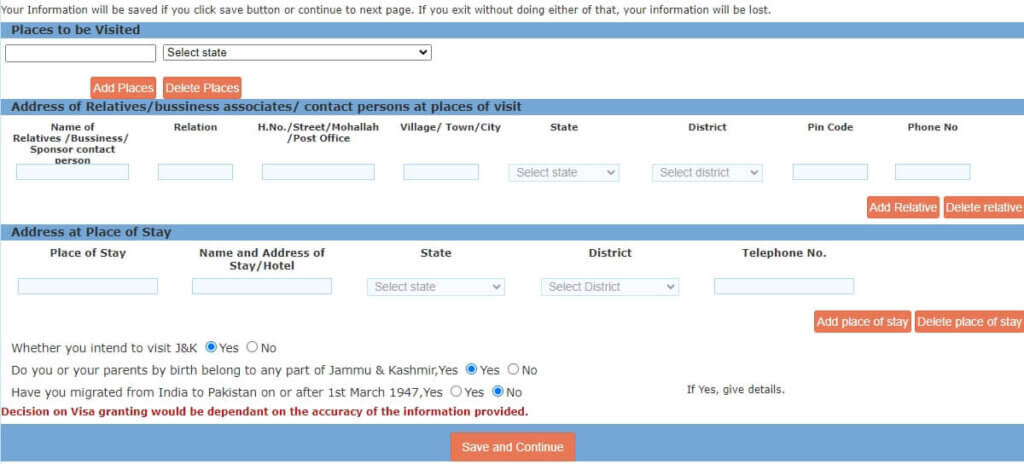Viewport: 1024px width, 464px height.
Task: Expand relative's Select state dropdown
Action: [x=564, y=172]
